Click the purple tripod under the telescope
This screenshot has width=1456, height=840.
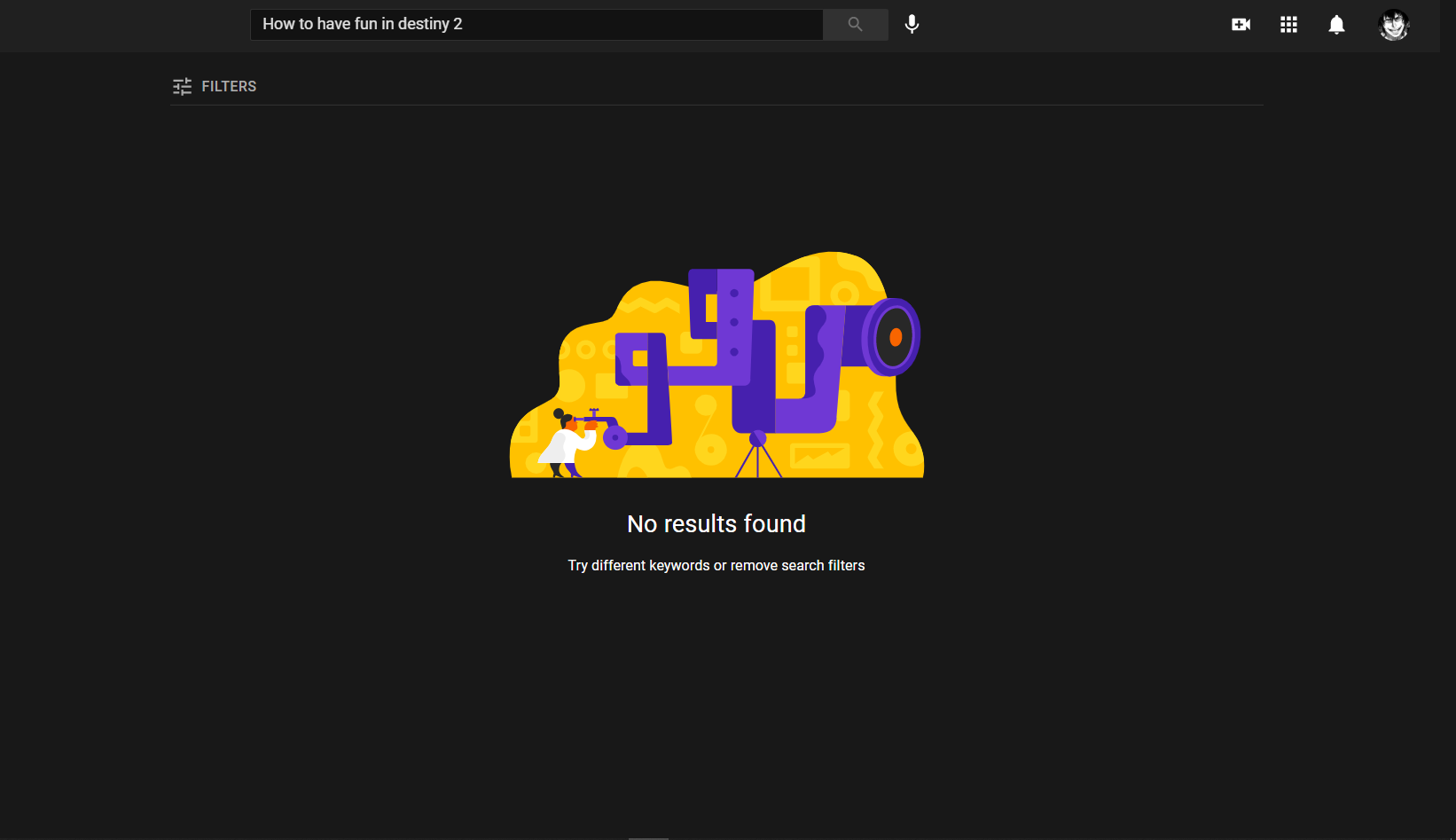[x=758, y=457]
